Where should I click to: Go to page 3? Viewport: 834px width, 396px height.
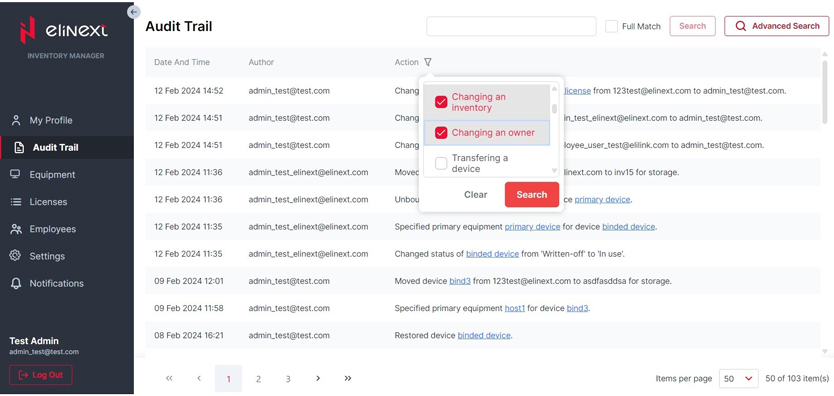(288, 379)
